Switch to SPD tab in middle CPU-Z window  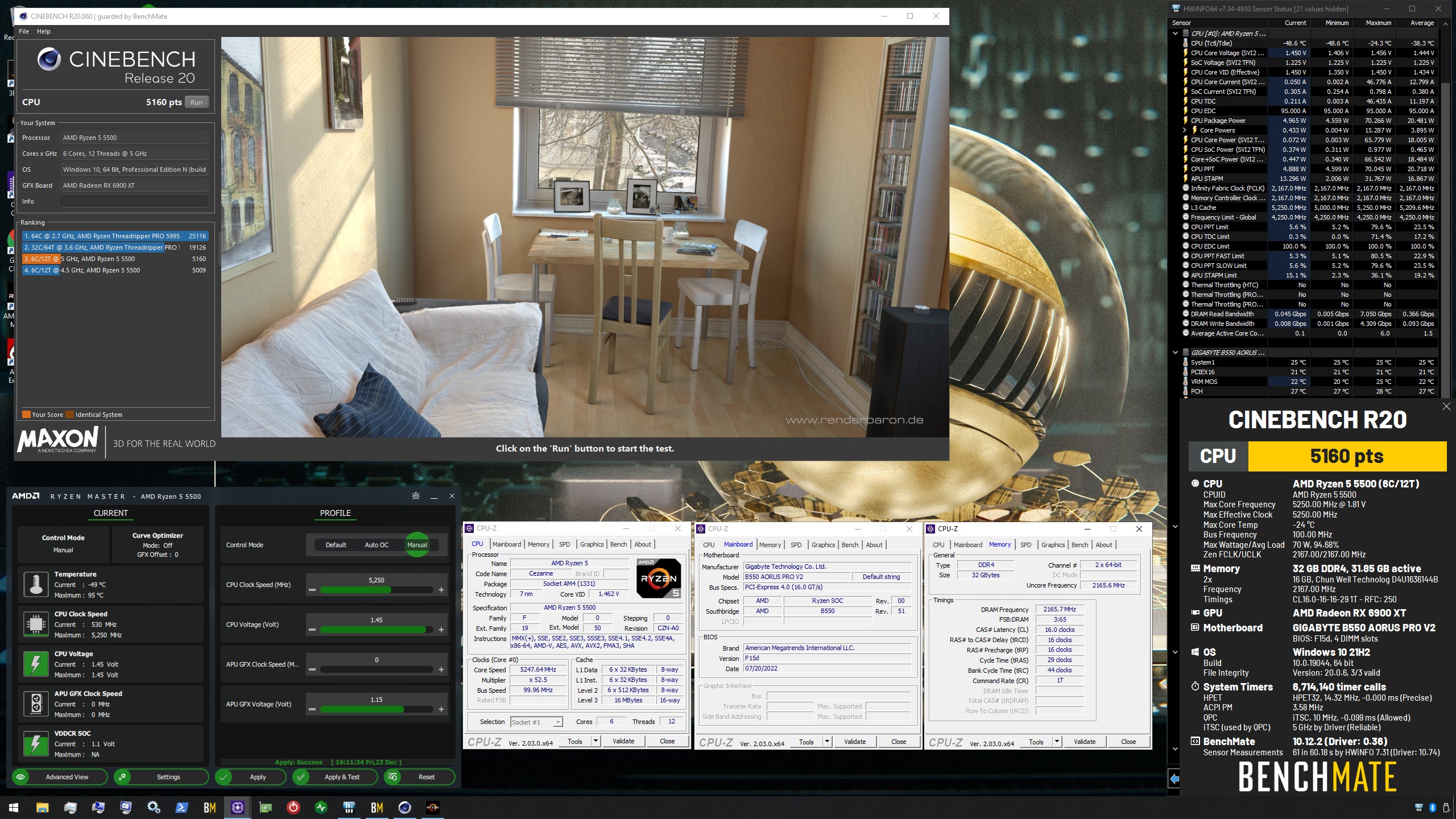pyautogui.click(x=796, y=545)
